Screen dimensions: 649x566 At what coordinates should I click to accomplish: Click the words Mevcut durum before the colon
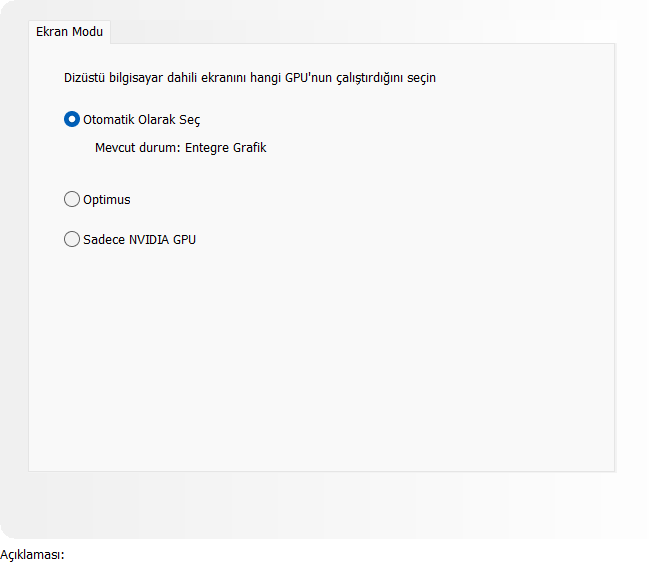(136, 148)
